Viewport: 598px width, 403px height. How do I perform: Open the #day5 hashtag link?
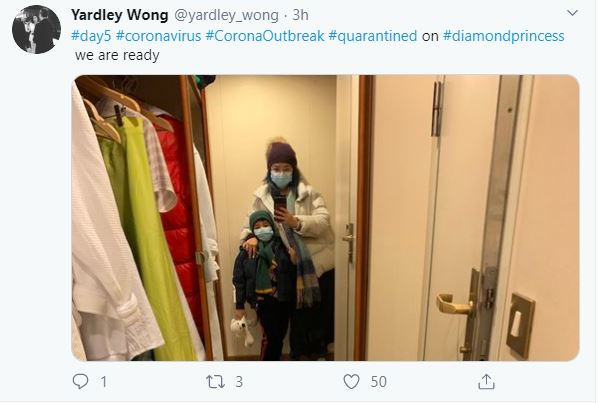tap(91, 36)
